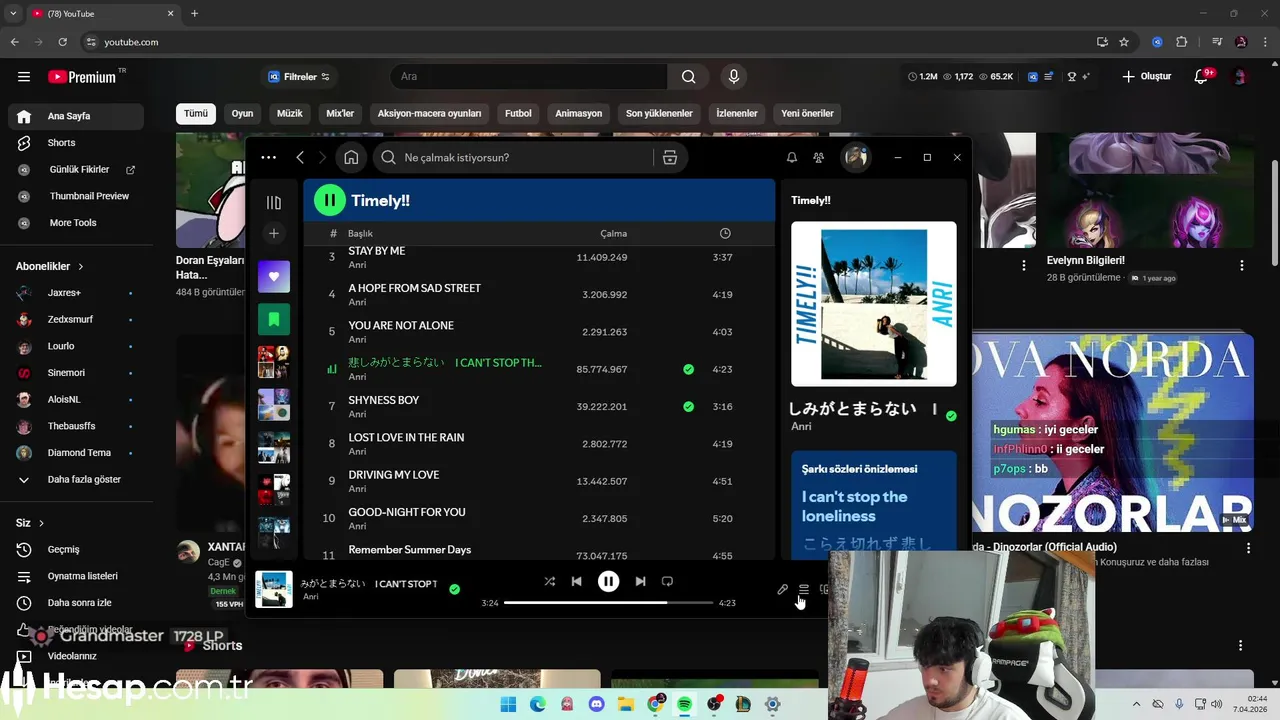Click the Timely!! album cover in now playing panel
Image resolution: width=1280 pixels, height=720 pixels.
click(873, 304)
